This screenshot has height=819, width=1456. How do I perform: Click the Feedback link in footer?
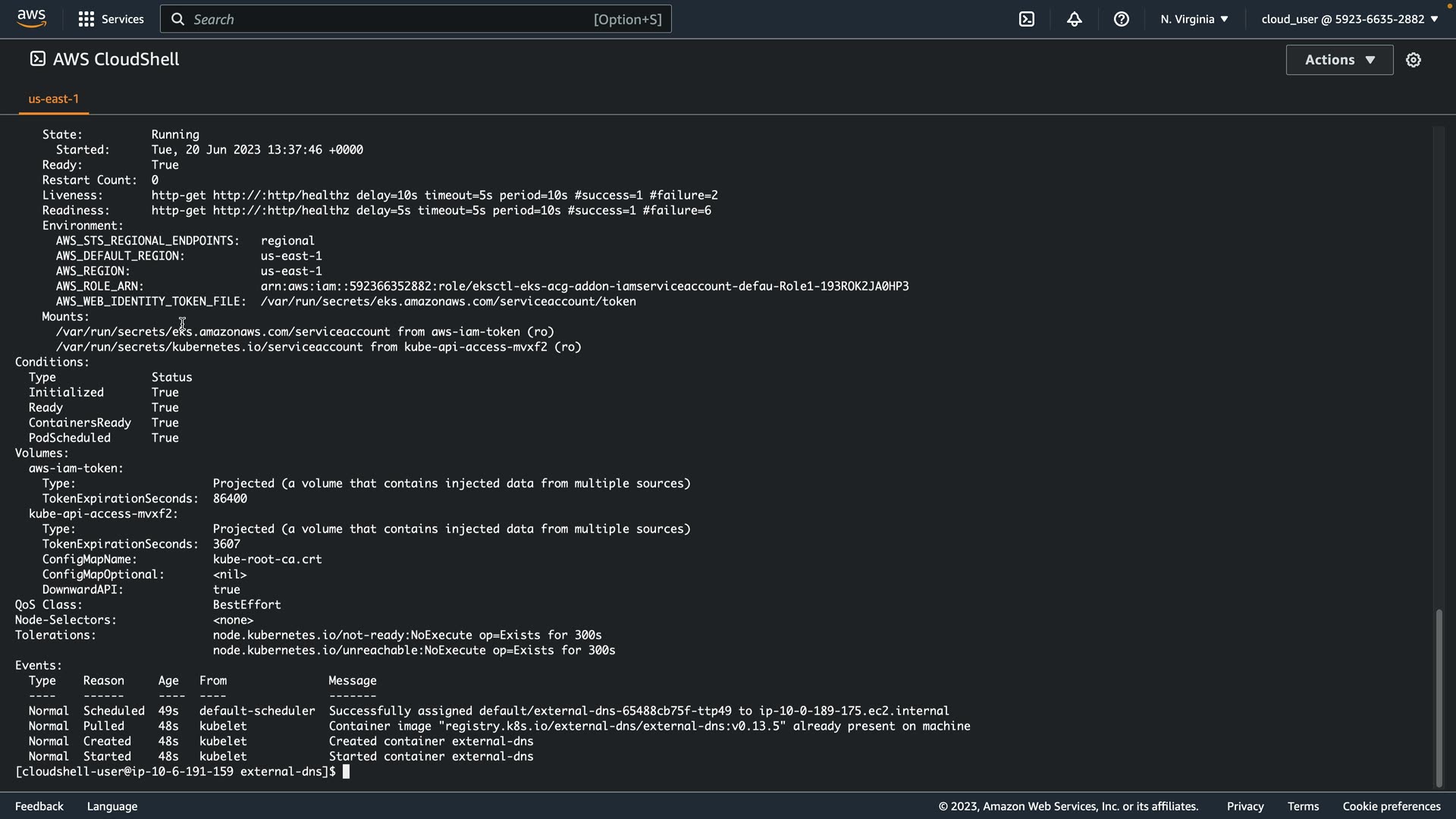(39, 806)
